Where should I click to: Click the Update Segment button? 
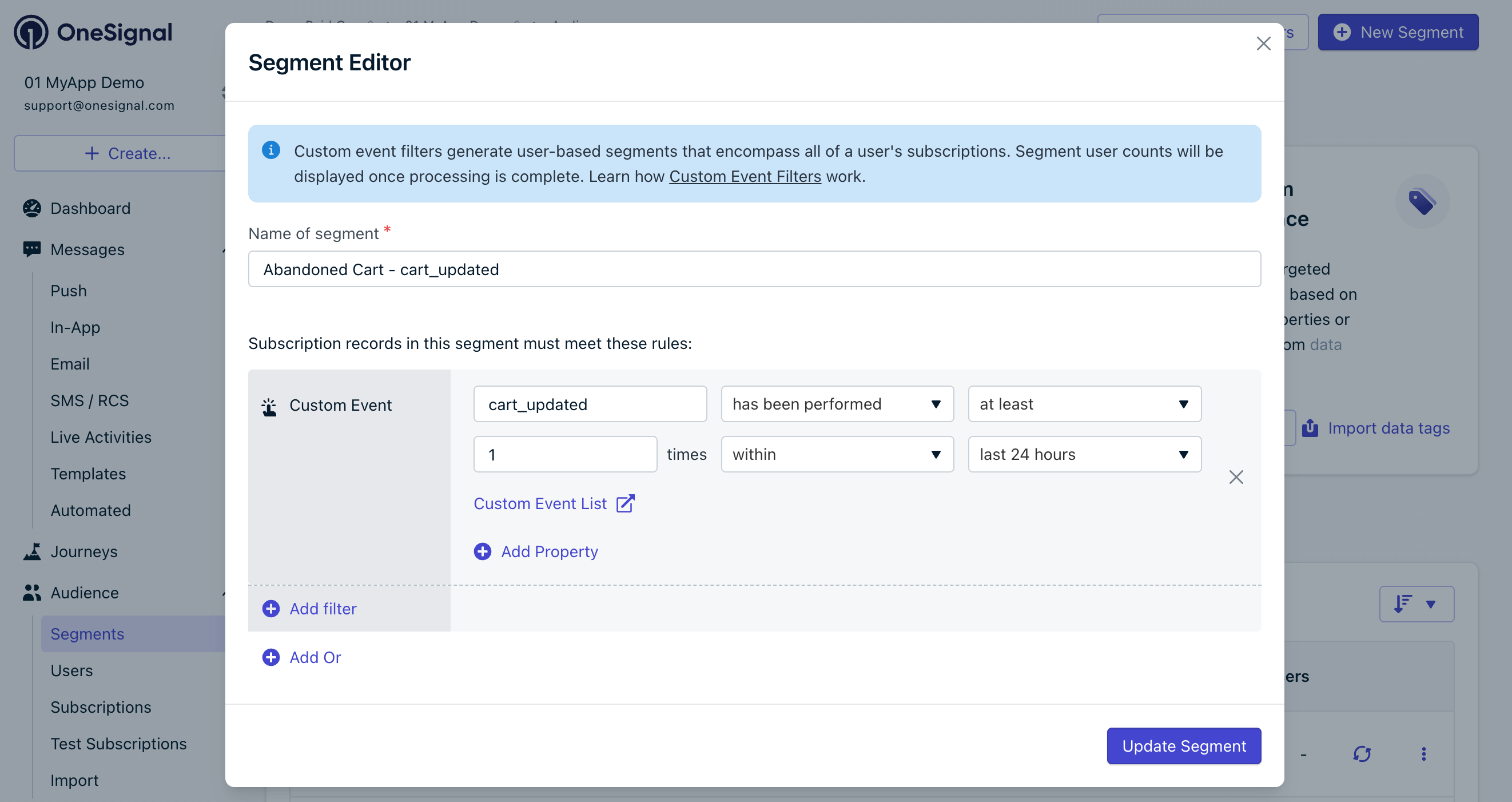click(1183, 745)
